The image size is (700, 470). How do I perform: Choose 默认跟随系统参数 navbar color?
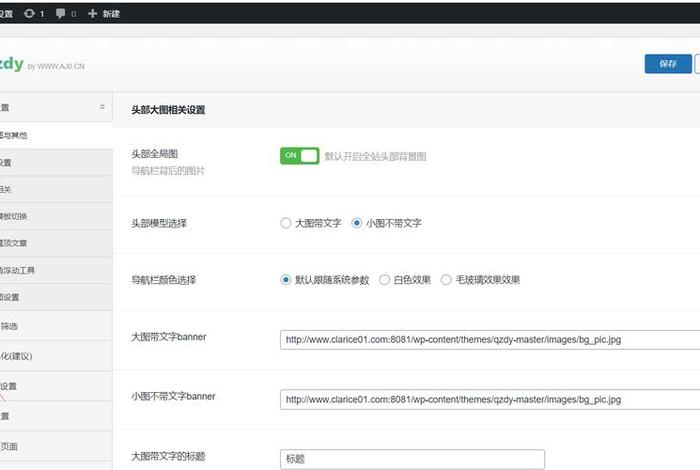point(286,280)
